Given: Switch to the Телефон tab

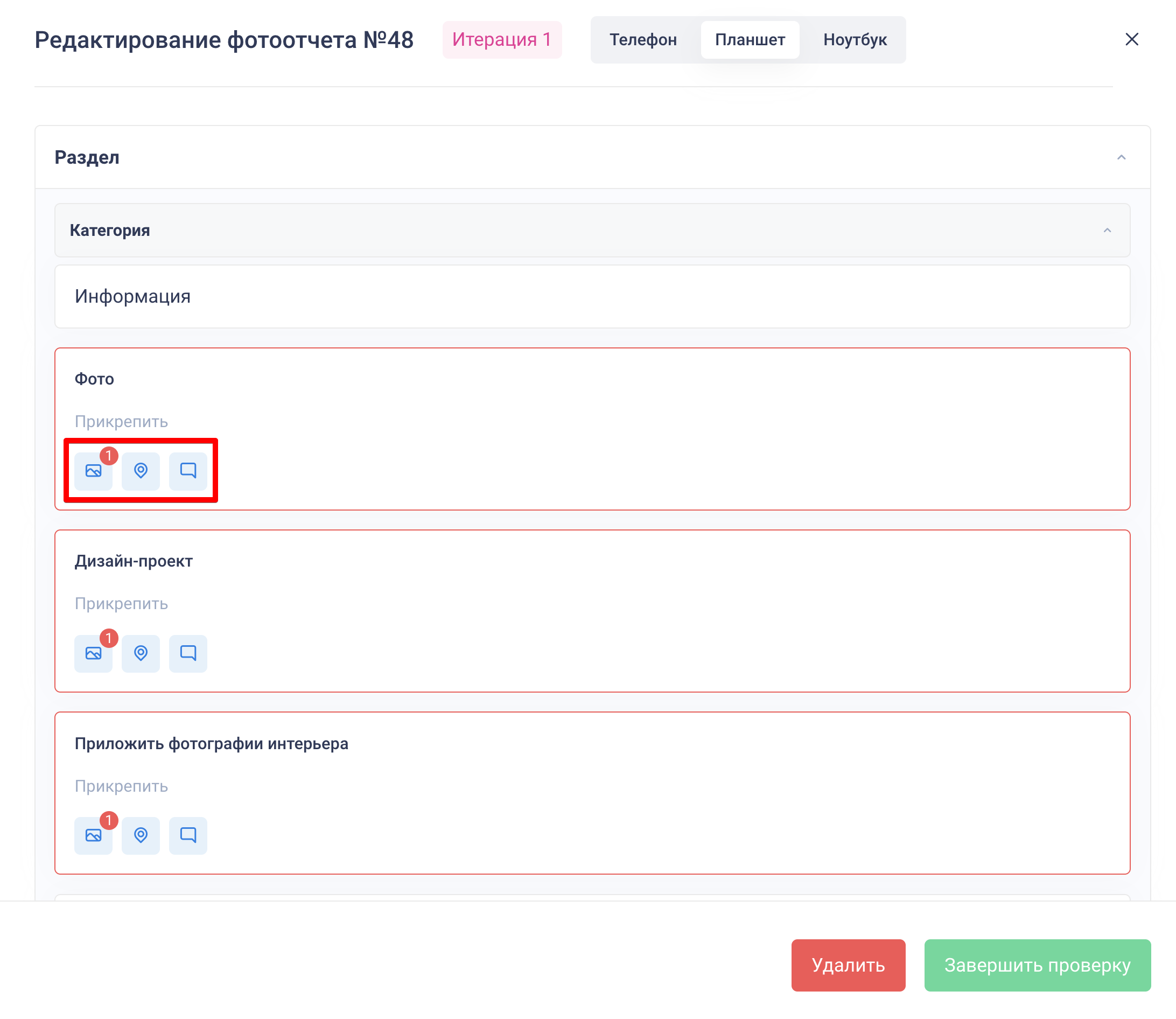Looking at the screenshot, I should pos(643,40).
